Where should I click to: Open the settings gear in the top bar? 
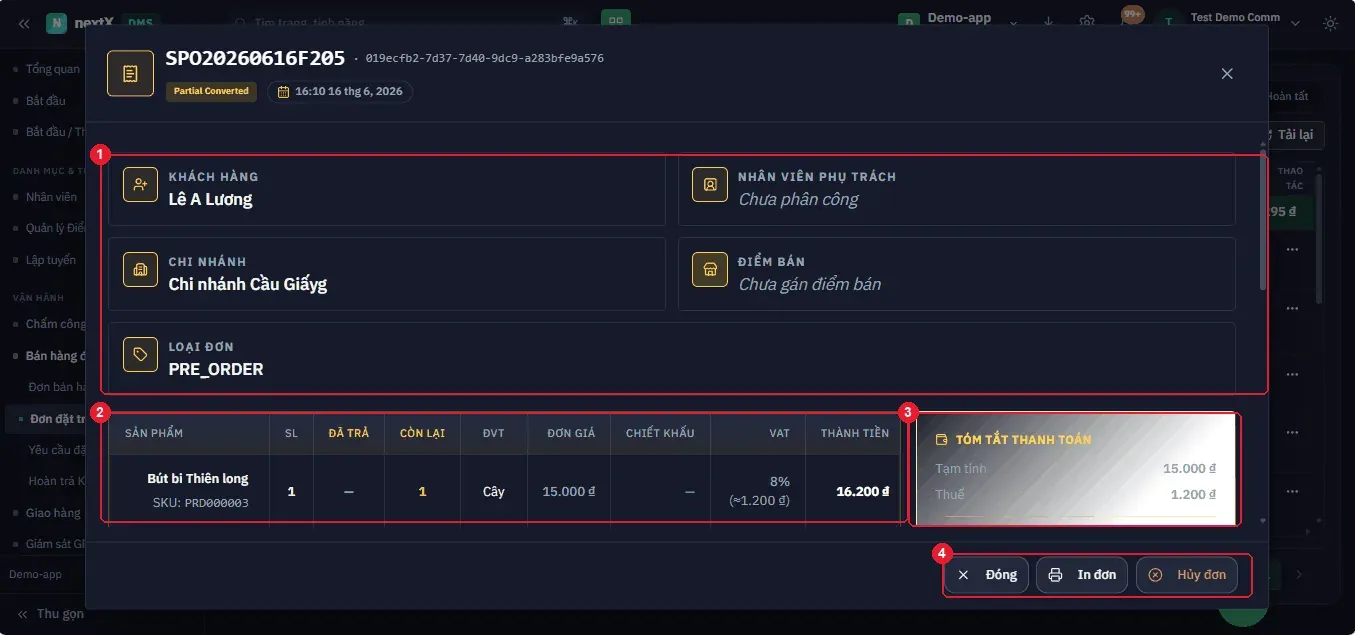tap(1087, 22)
